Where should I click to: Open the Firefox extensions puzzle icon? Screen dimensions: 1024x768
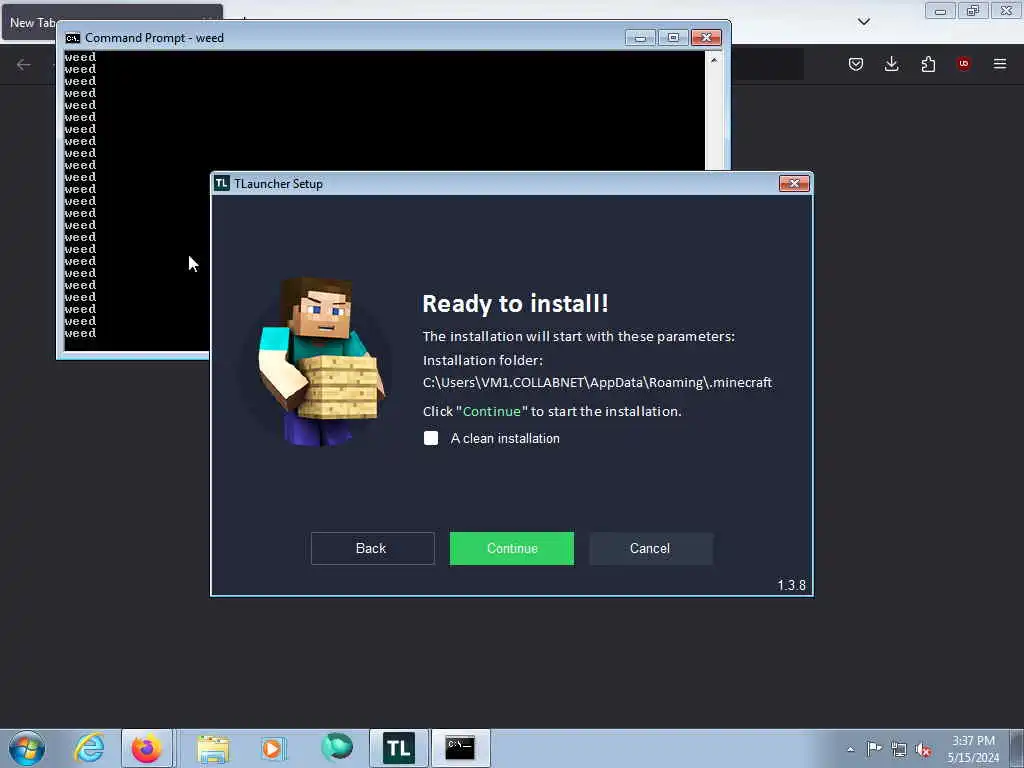click(x=928, y=64)
